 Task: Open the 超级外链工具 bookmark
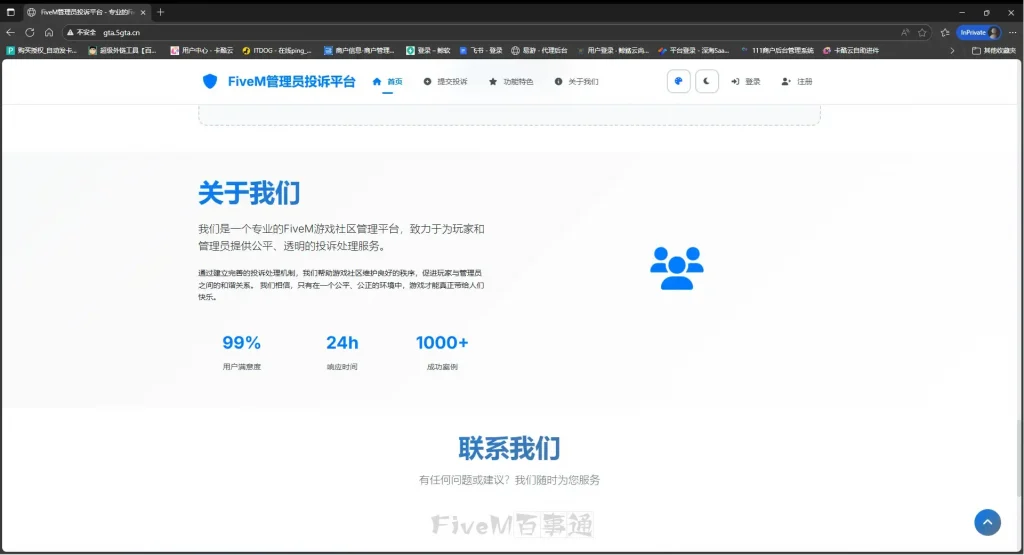(122, 50)
